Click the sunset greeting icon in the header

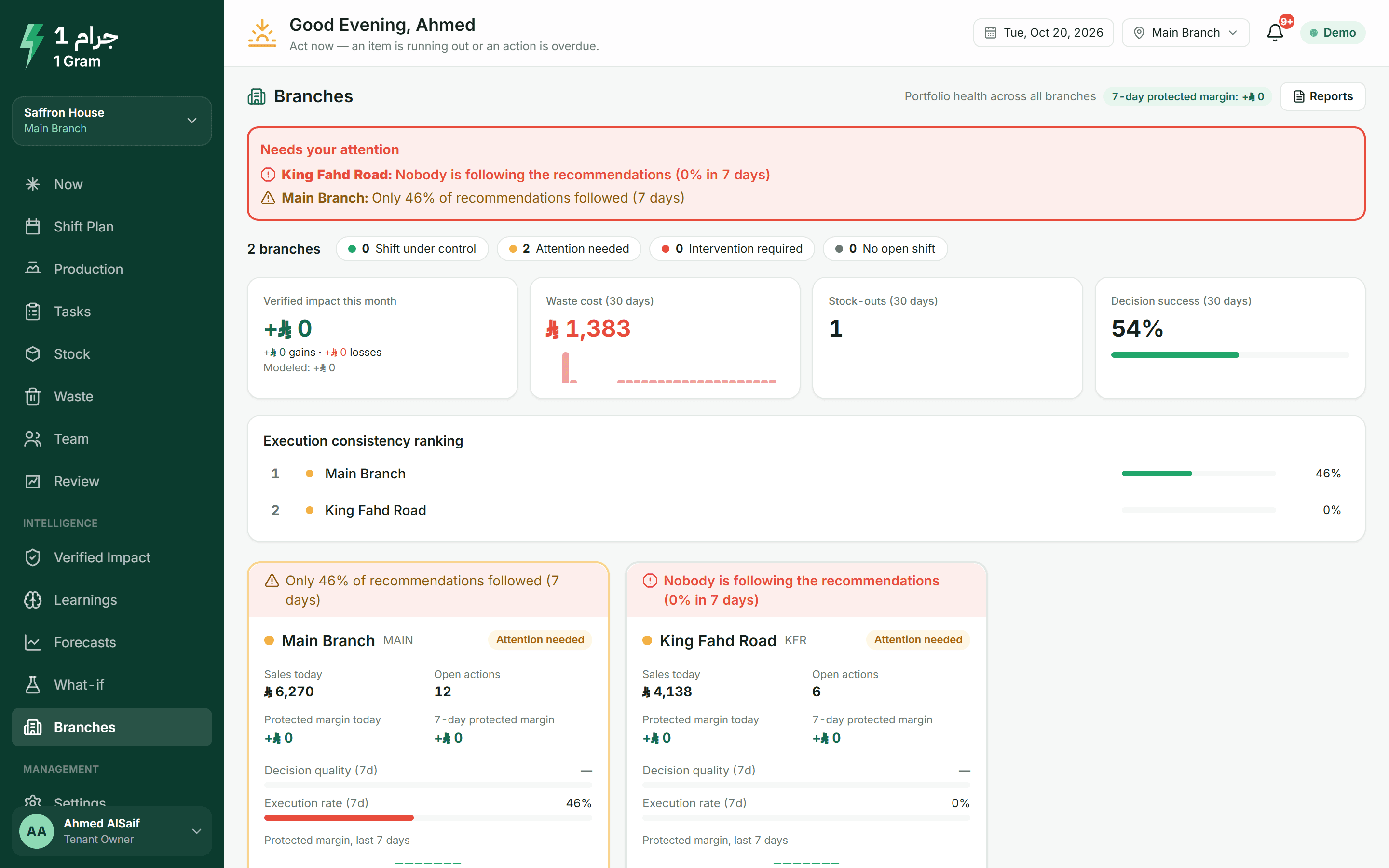(262, 33)
